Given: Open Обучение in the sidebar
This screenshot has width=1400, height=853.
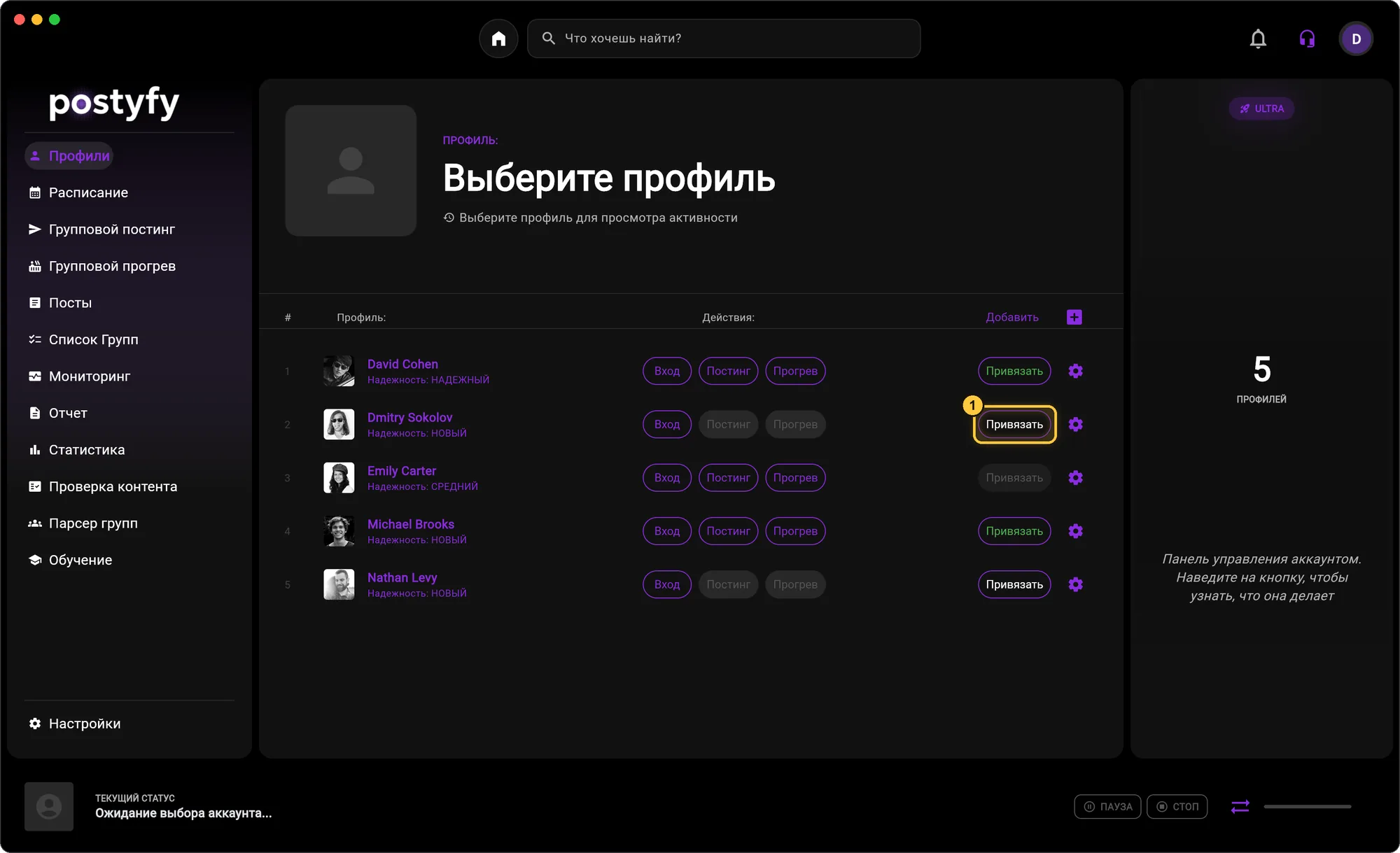Looking at the screenshot, I should (x=70, y=560).
